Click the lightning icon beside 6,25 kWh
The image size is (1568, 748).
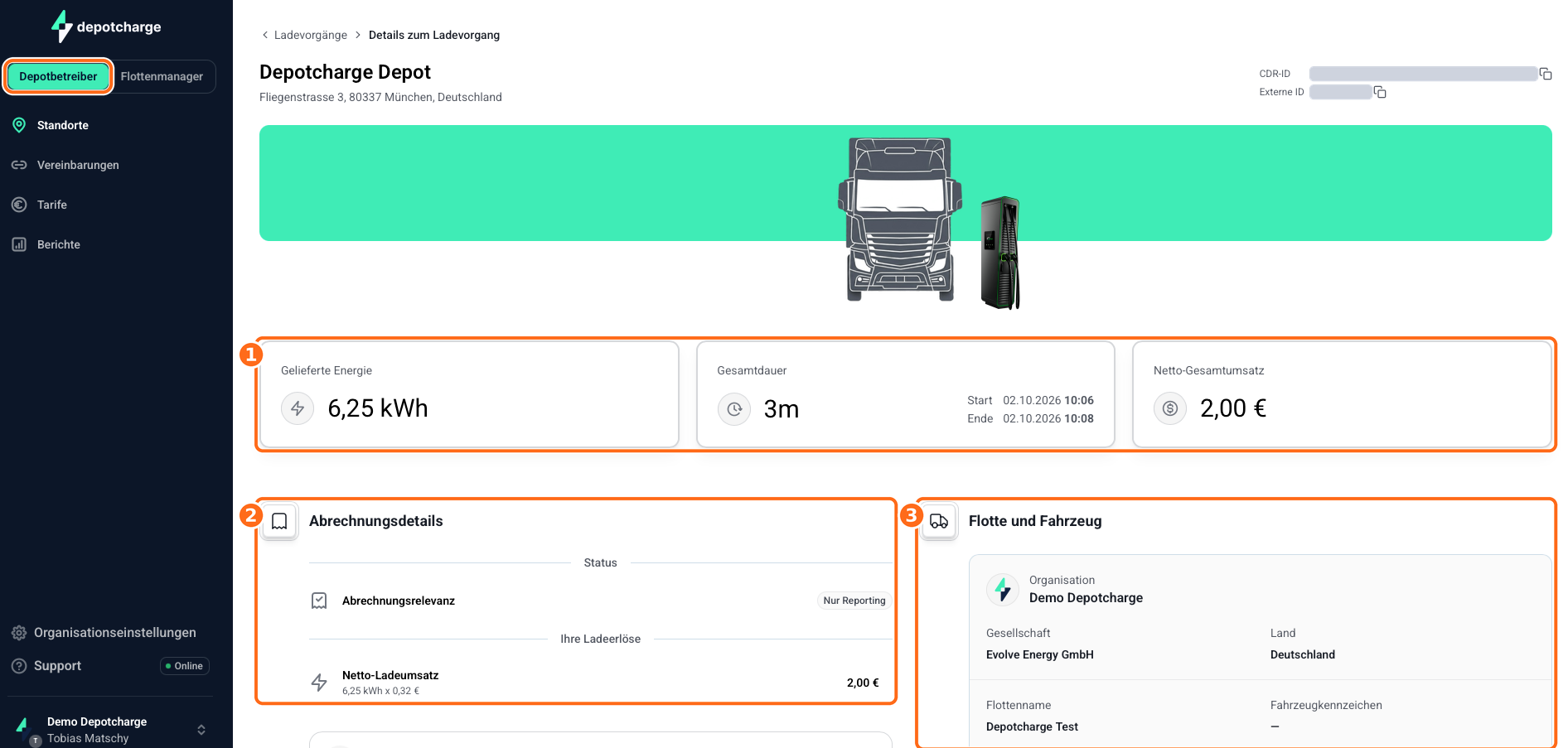pos(298,408)
